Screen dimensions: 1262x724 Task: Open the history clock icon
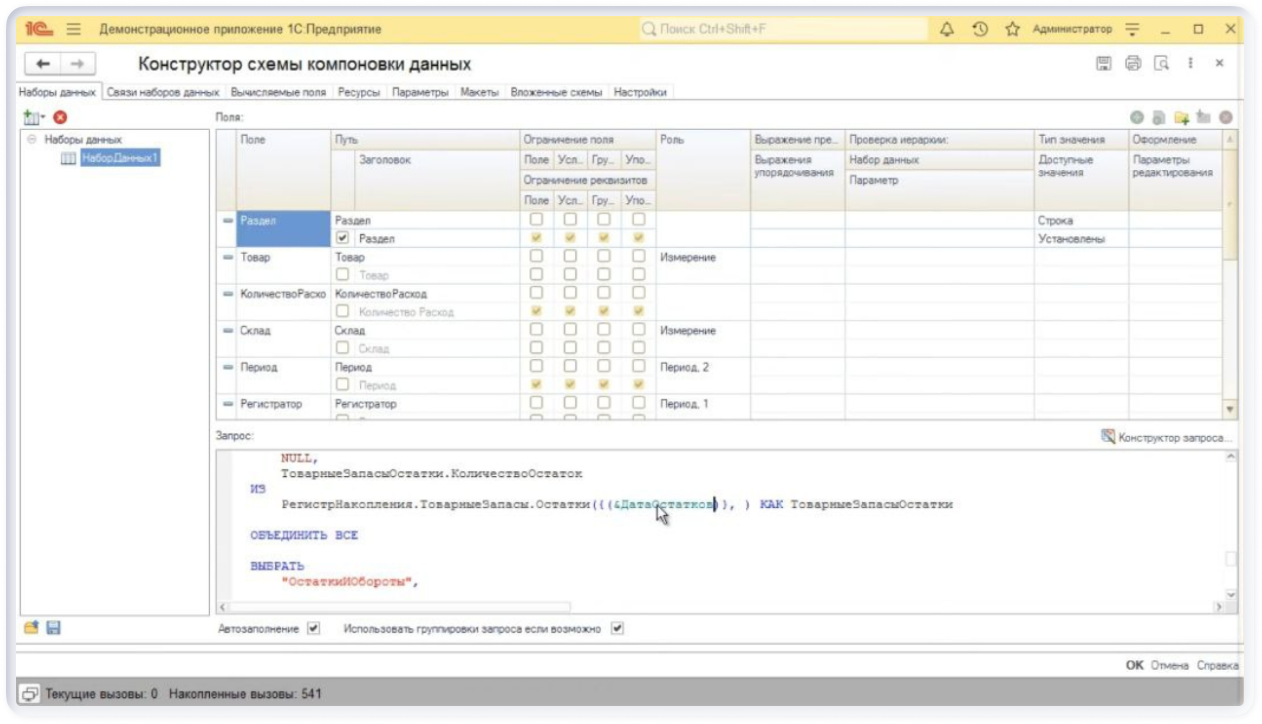click(x=980, y=30)
